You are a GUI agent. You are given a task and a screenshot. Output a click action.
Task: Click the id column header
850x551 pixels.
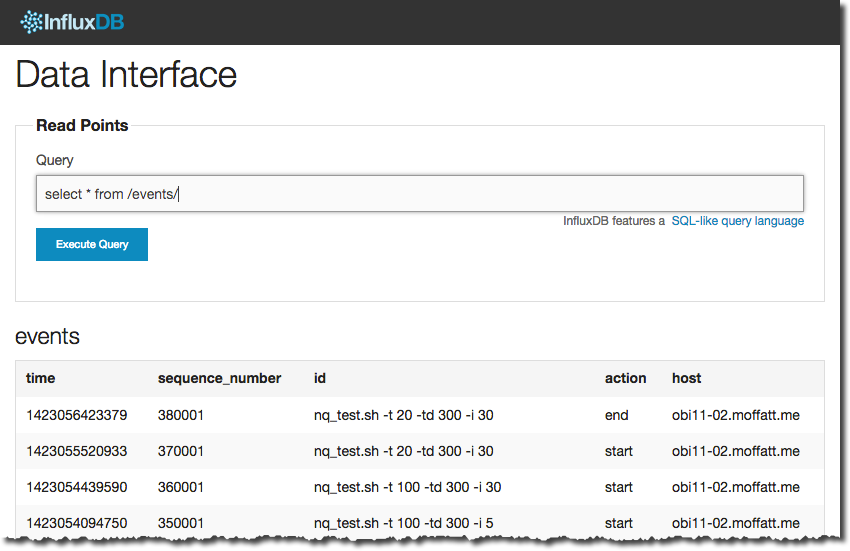(320, 378)
